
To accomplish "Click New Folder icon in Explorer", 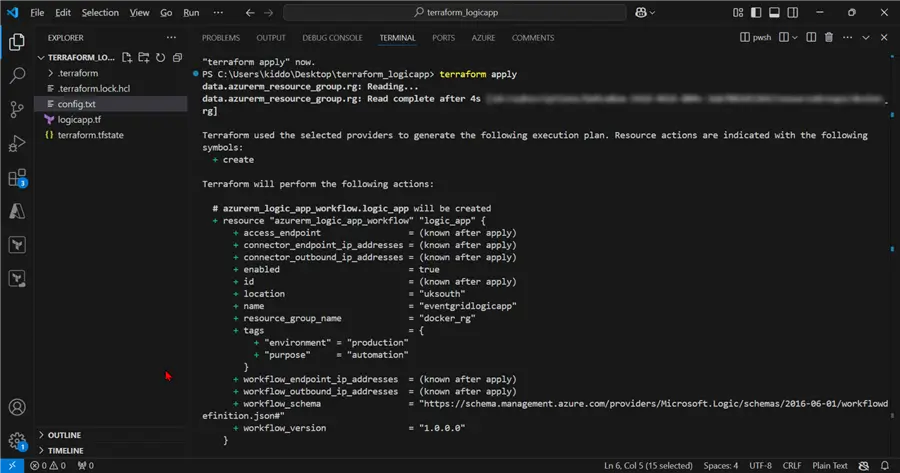I will (x=143, y=57).
